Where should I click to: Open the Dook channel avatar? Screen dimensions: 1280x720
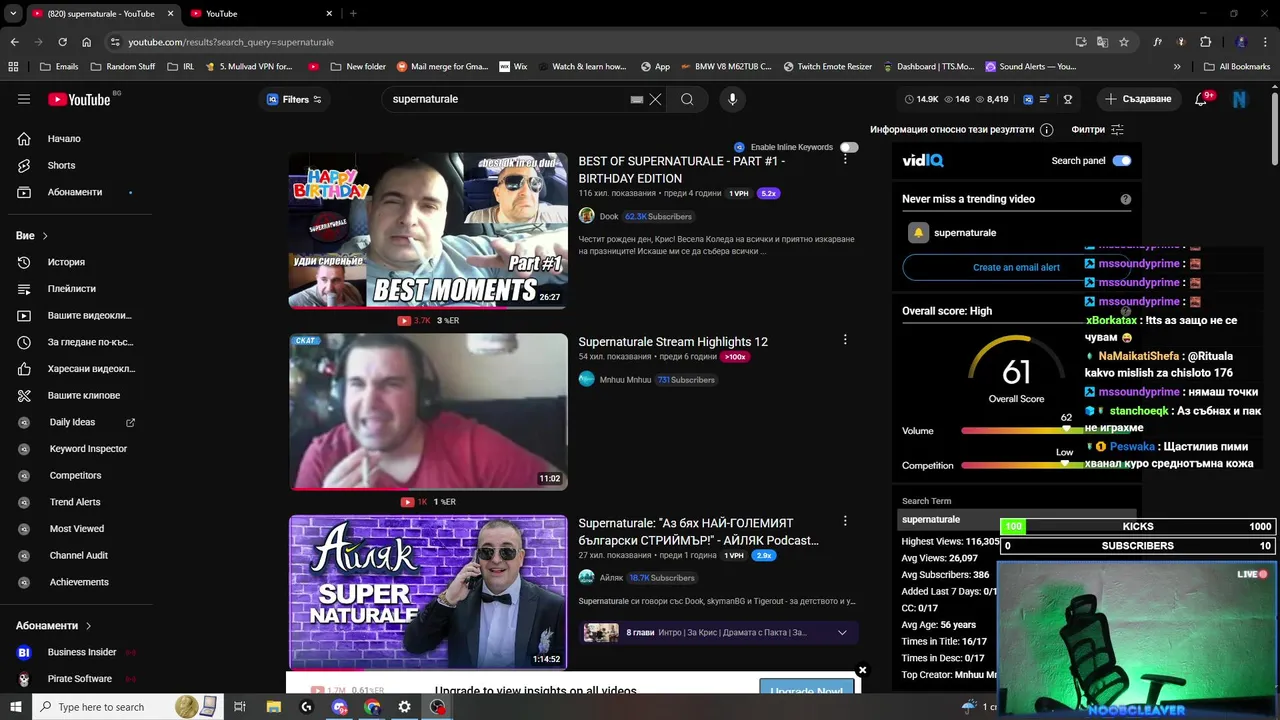(586, 216)
